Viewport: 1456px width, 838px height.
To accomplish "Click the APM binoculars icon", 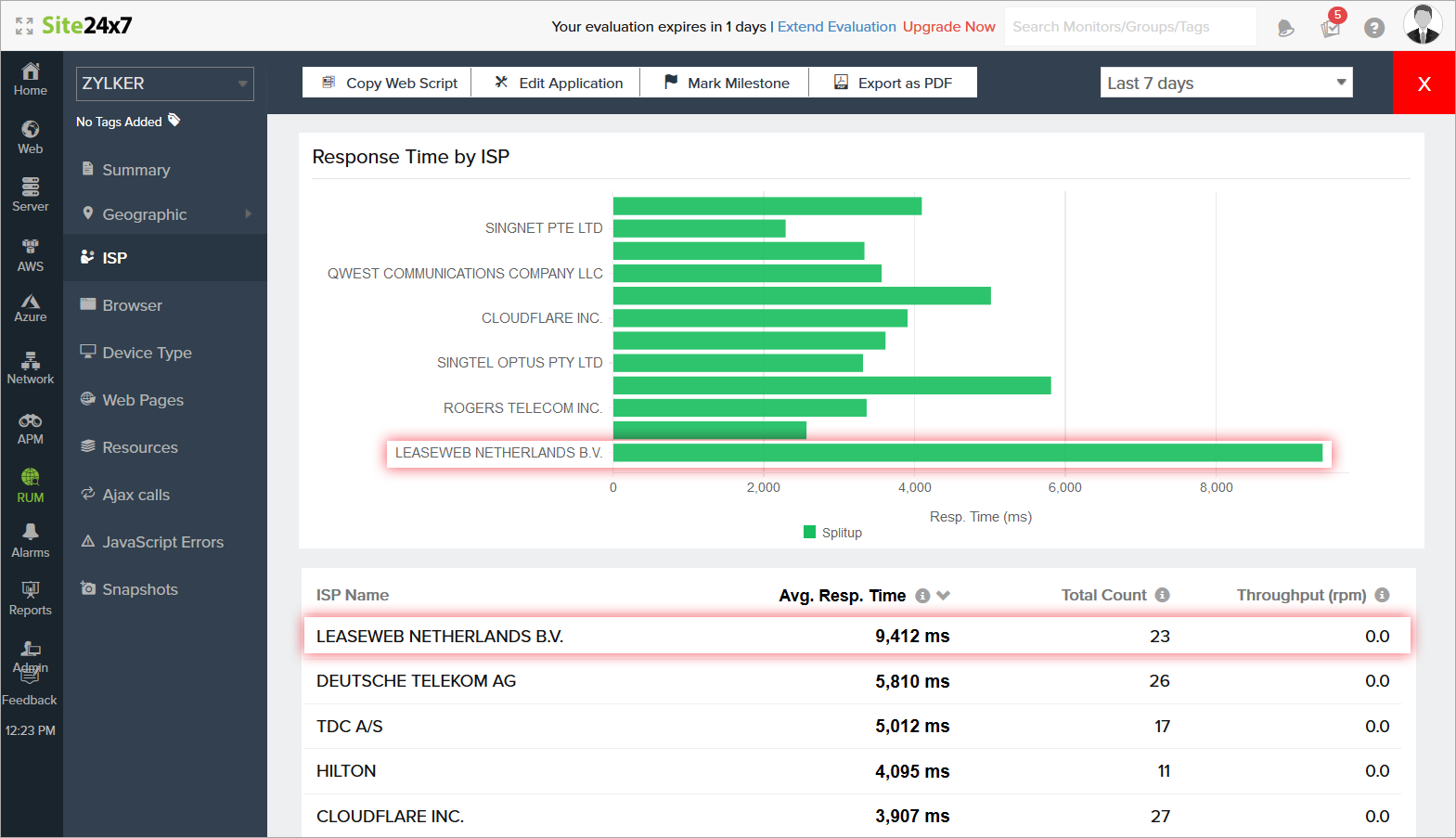I will tap(31, 421).
